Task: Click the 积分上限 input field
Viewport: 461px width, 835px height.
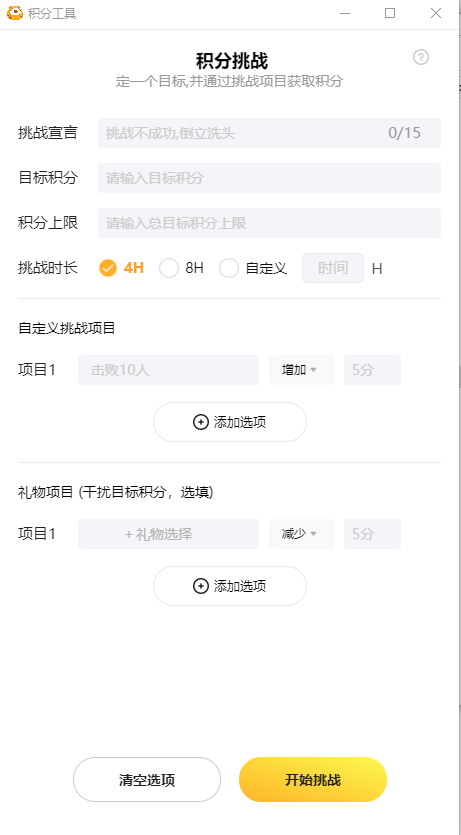Action: [269, 223]
